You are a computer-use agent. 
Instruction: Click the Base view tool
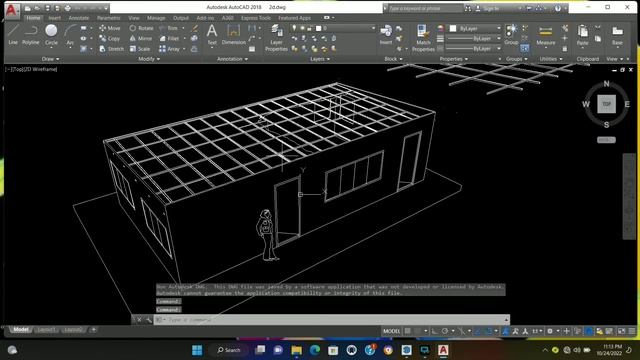[617, 35]
